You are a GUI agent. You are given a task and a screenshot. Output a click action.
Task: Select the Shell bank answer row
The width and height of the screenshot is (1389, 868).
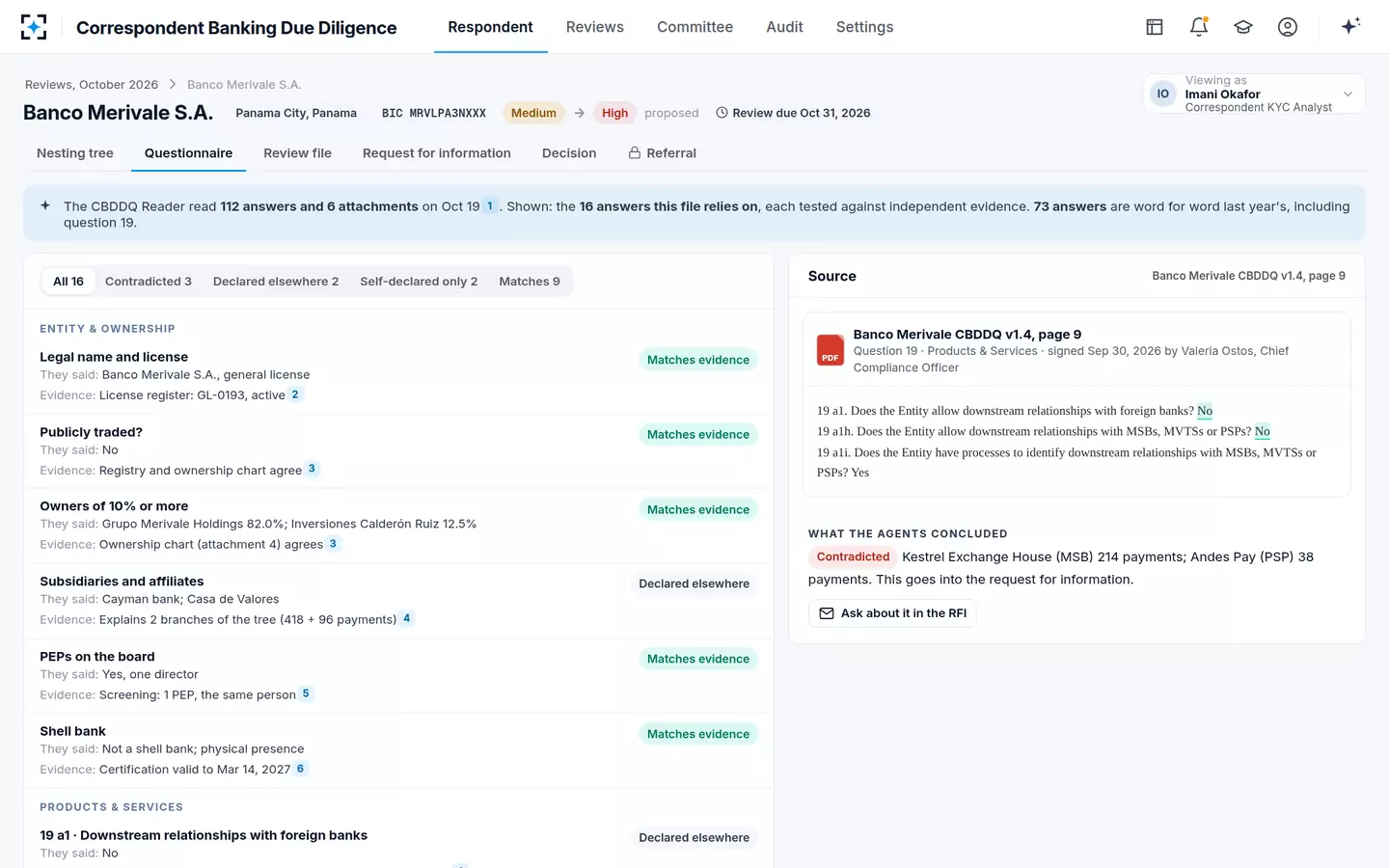tap(398, 750)
